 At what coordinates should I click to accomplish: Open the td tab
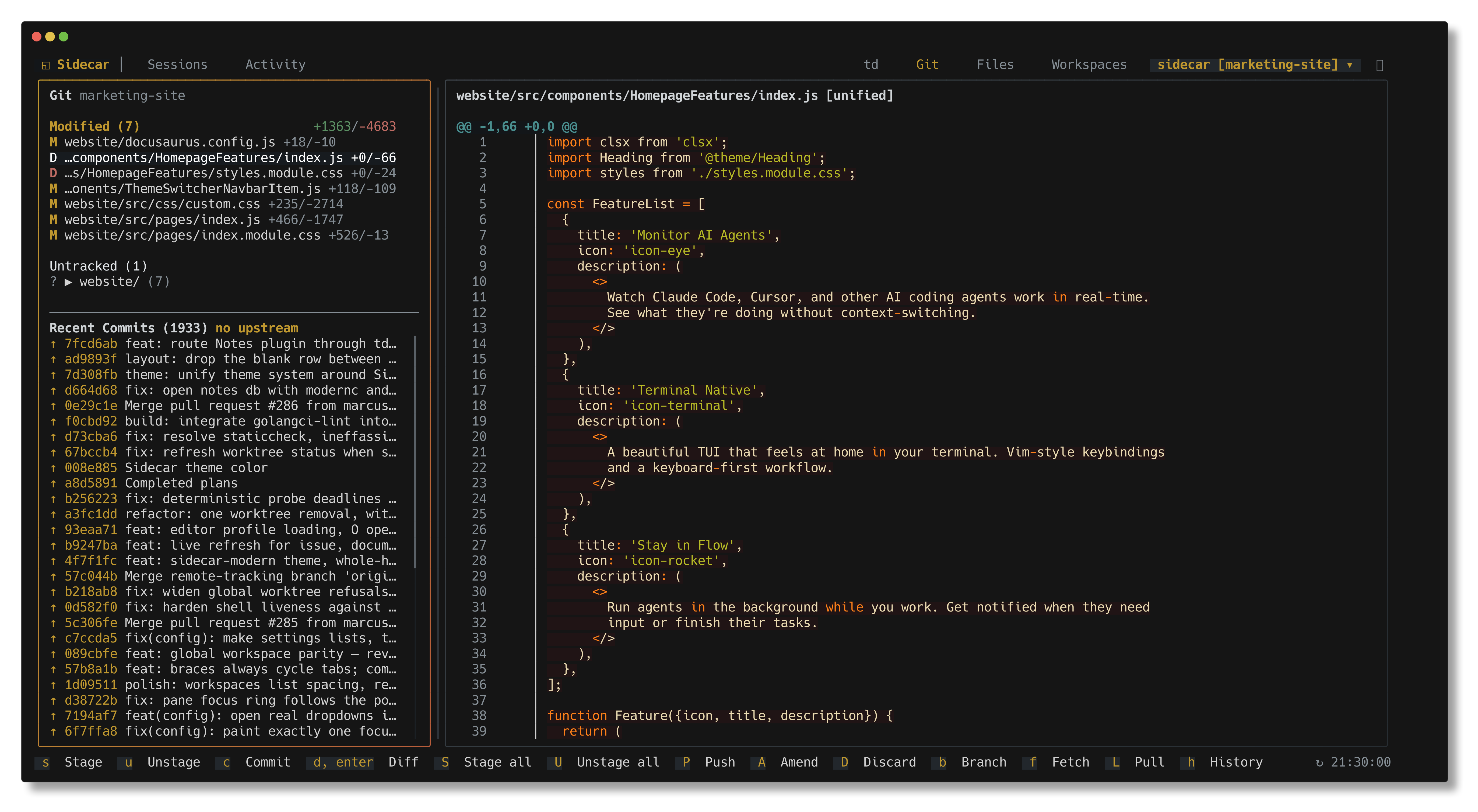point(870,64)
